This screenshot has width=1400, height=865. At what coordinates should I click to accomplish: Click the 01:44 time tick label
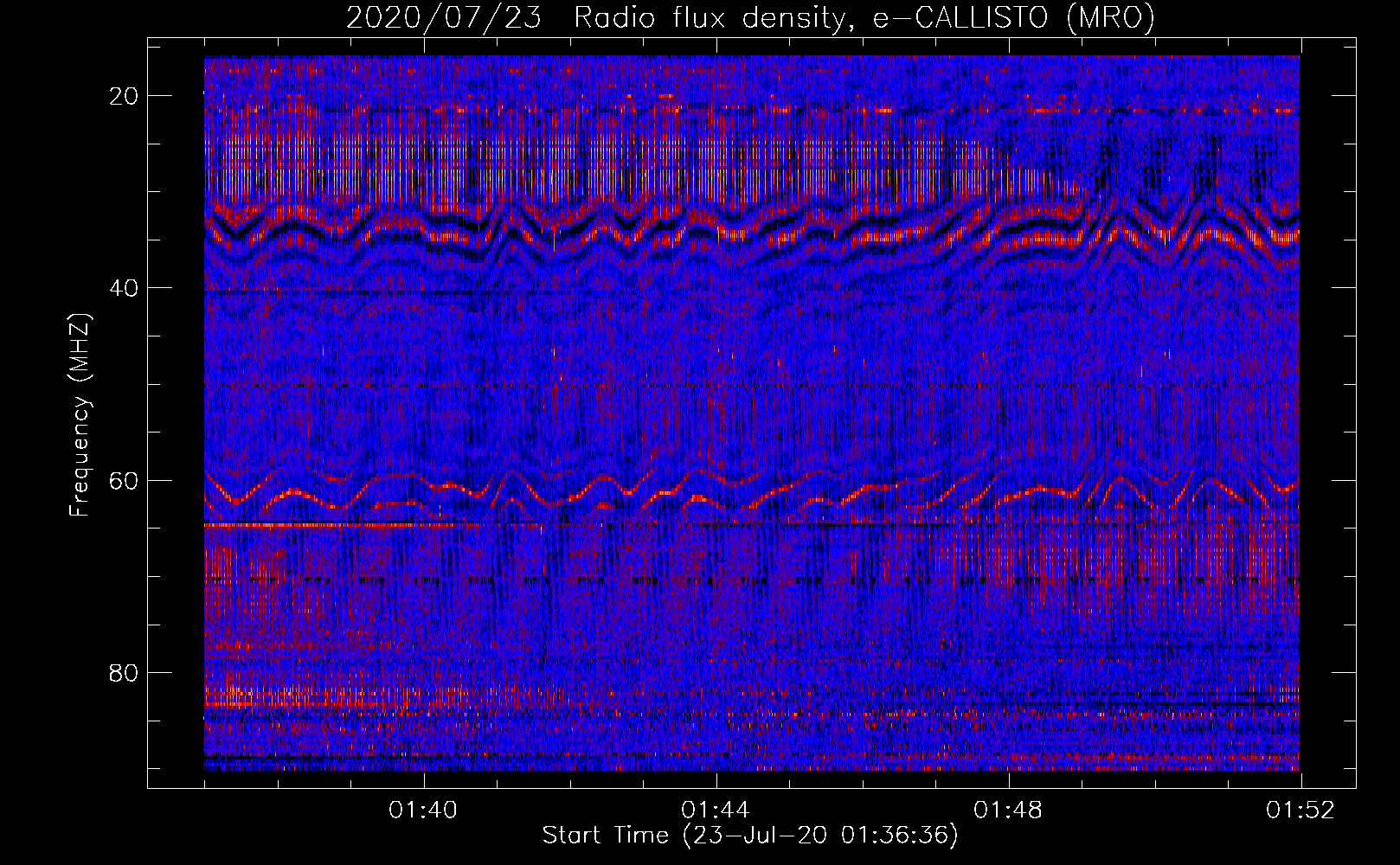coord(716,811)
